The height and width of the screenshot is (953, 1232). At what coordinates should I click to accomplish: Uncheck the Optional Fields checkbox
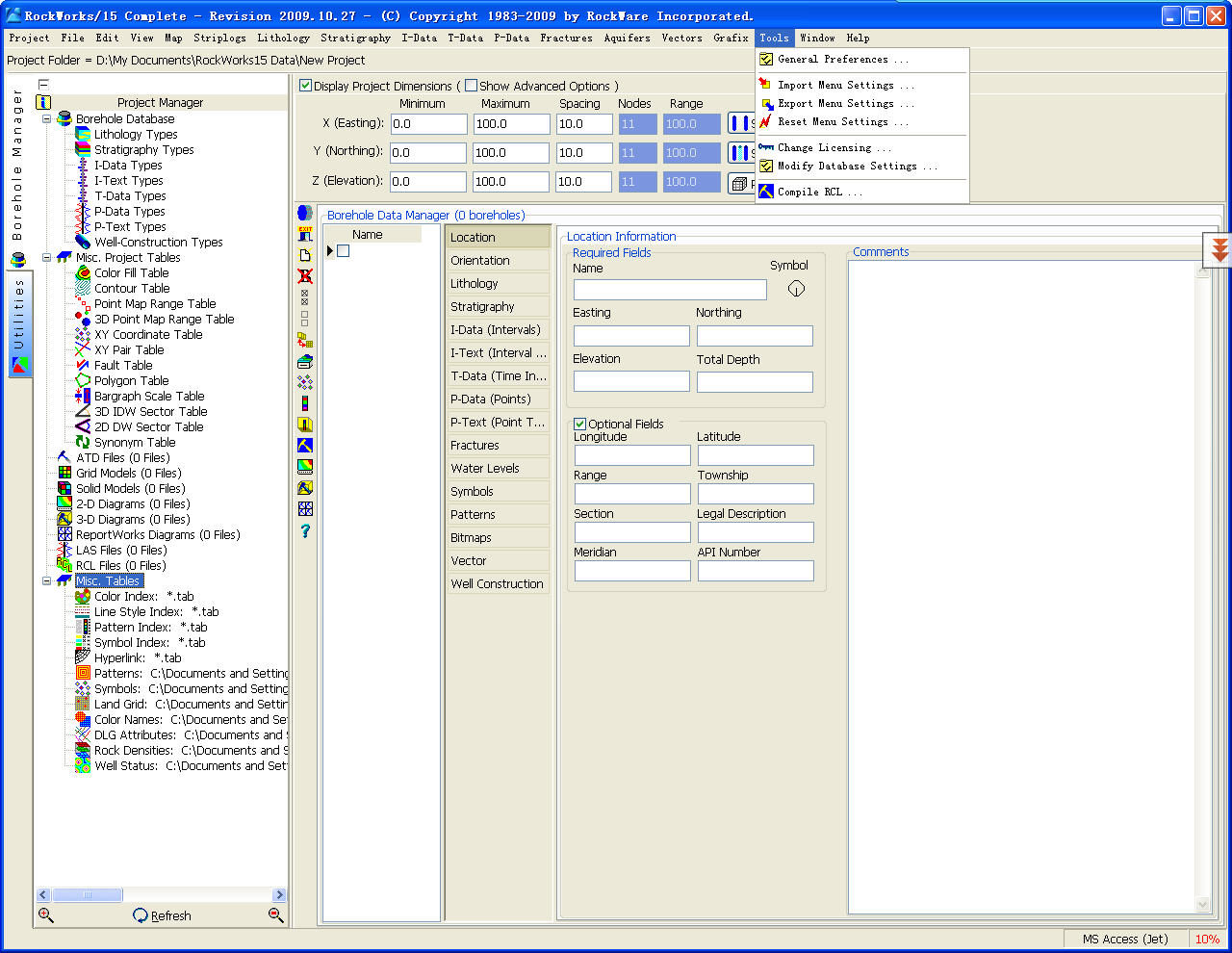(580, 424)
